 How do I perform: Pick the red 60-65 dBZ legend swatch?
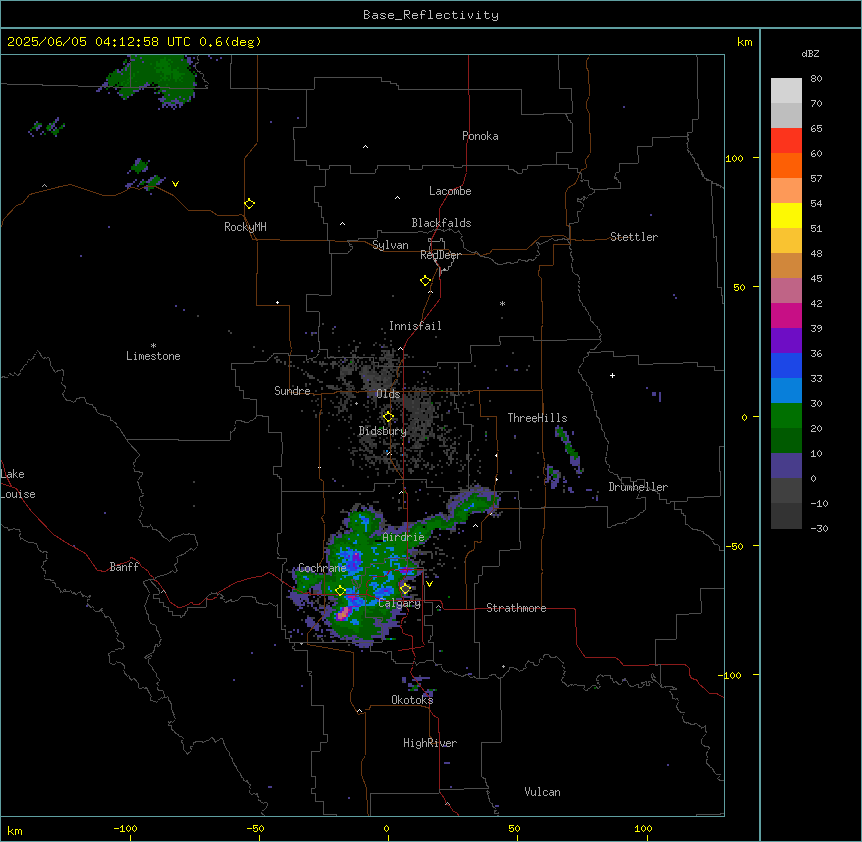(x=786, y=140)
